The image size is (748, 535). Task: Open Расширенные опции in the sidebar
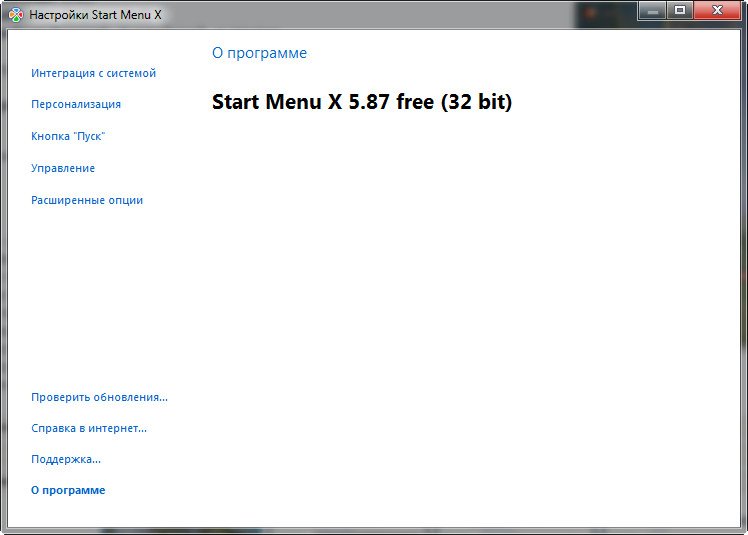[x=87, y=200]
